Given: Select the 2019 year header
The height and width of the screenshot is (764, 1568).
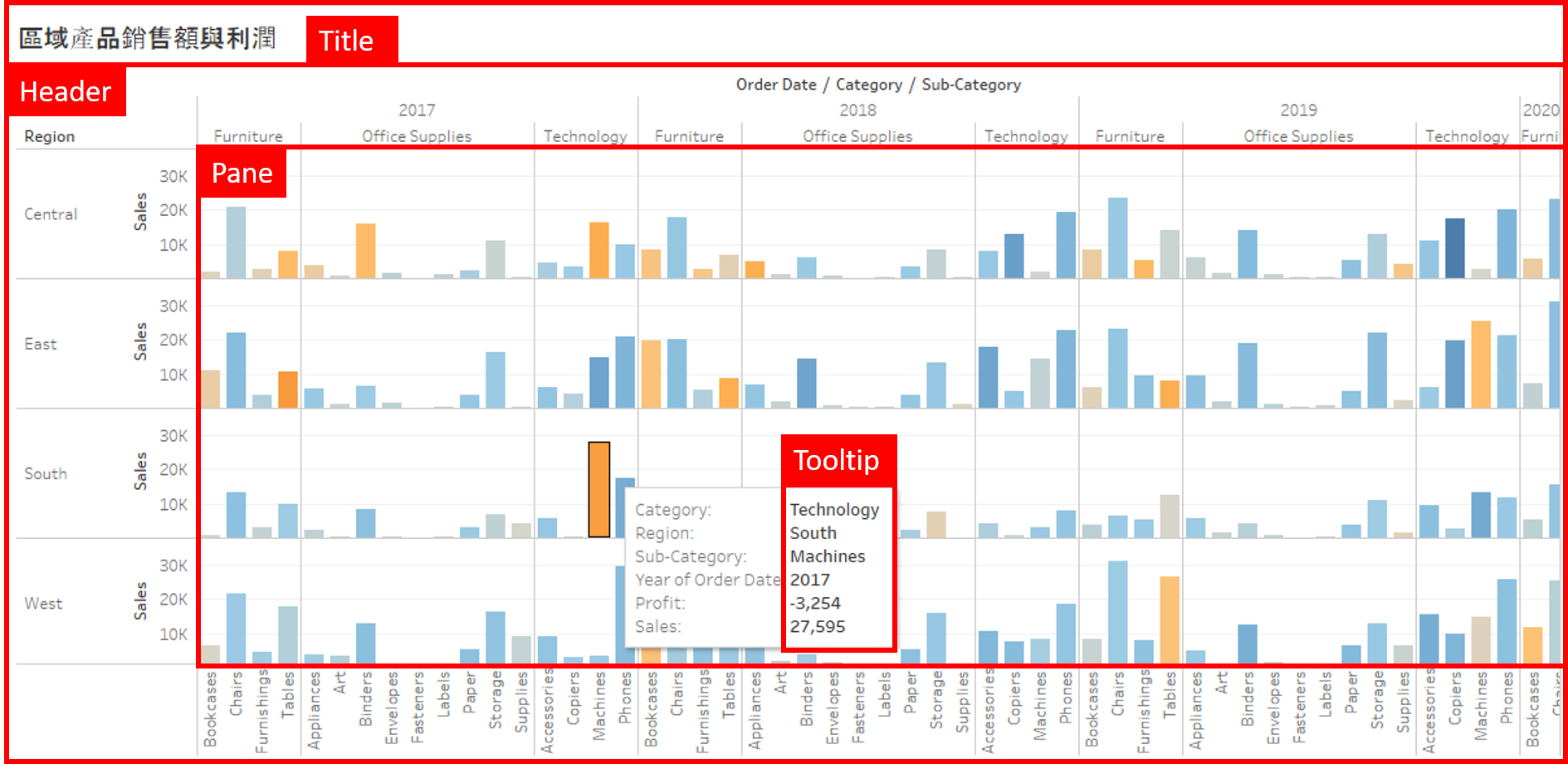Looking at the screenshot, I should click(1298, 110).
